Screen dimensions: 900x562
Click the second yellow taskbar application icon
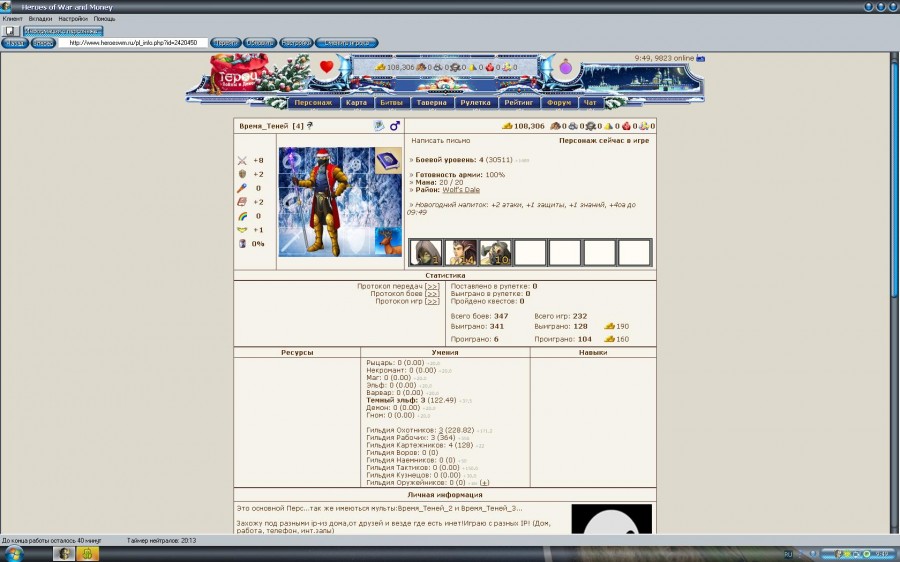click(x=88, y=553)
